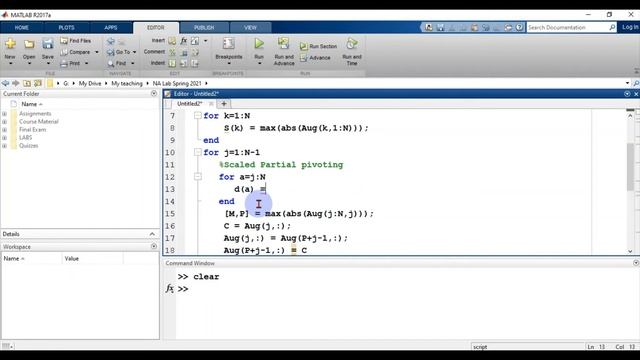This screenshot has width=640, height=360.
Task: Click the Run and Time icon
Action: click(352, 43)
